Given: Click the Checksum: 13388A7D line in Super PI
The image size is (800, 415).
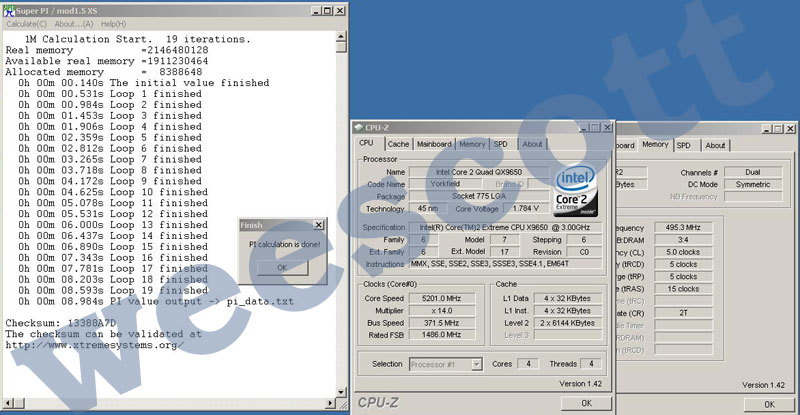Looking at the screenshot, I should click(61, 323).
